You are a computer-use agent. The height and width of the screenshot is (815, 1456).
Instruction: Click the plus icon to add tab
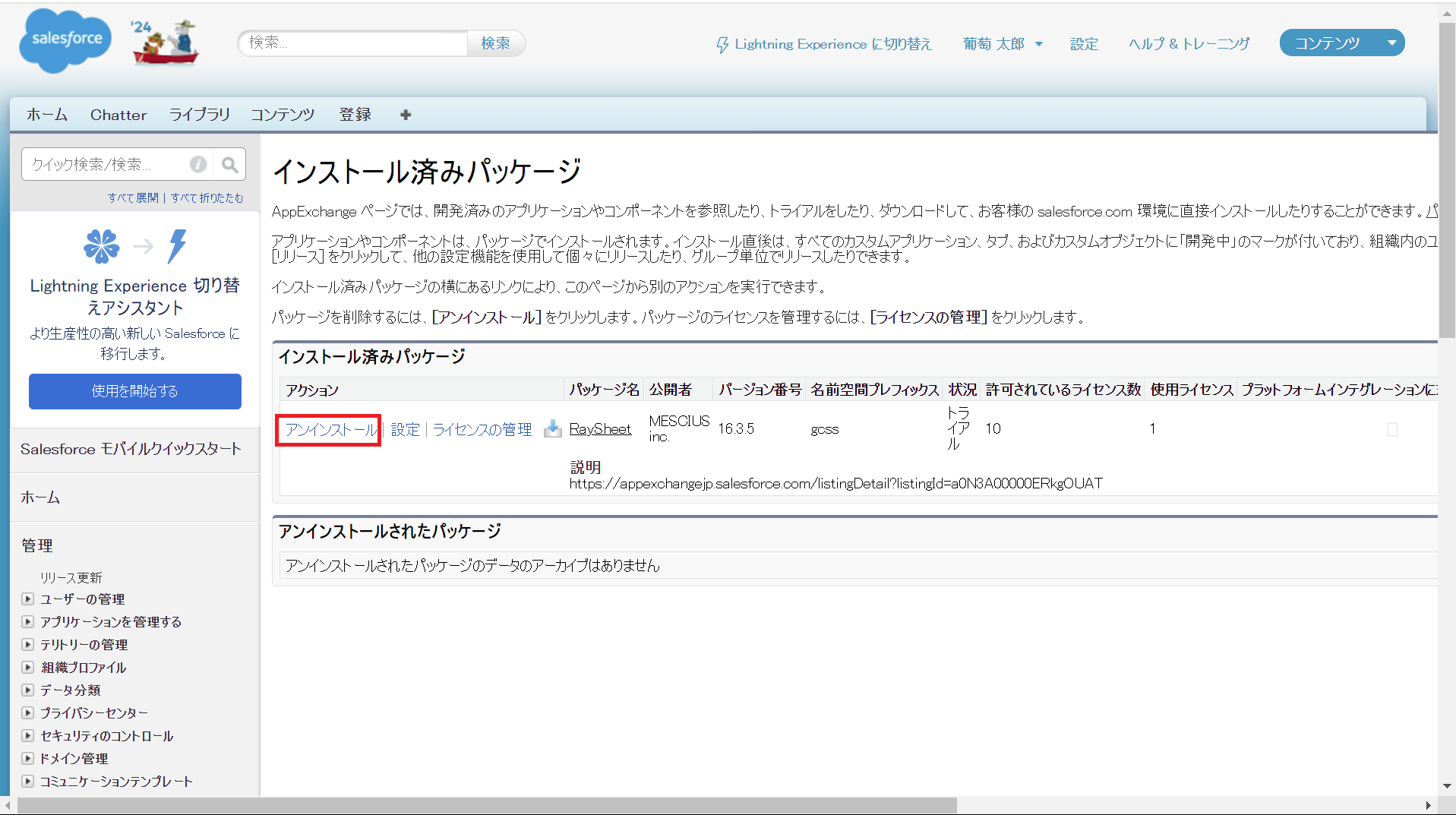pyautogui.click(x=406, y=115)
